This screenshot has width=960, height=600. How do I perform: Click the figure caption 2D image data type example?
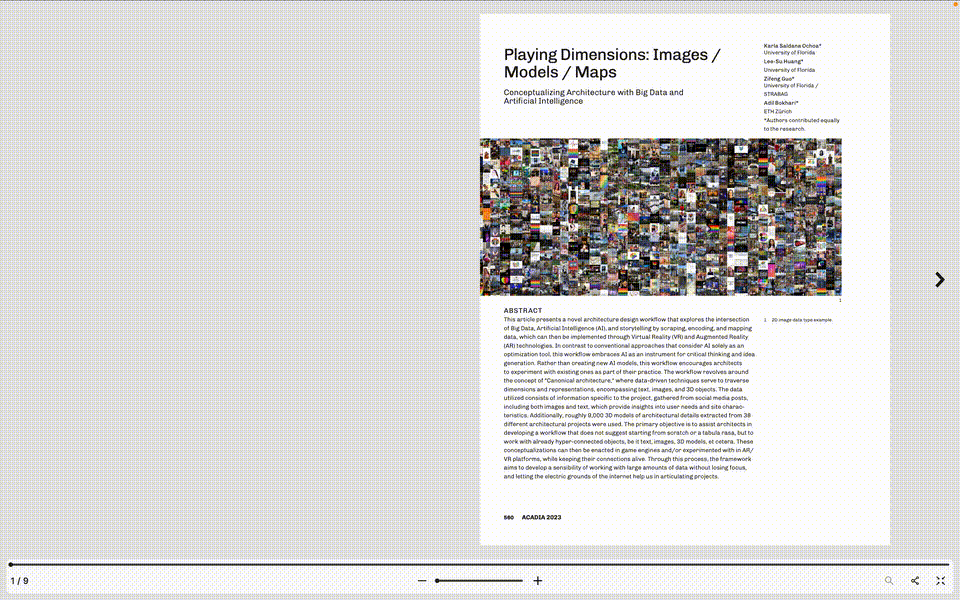(x=801, y=320)
